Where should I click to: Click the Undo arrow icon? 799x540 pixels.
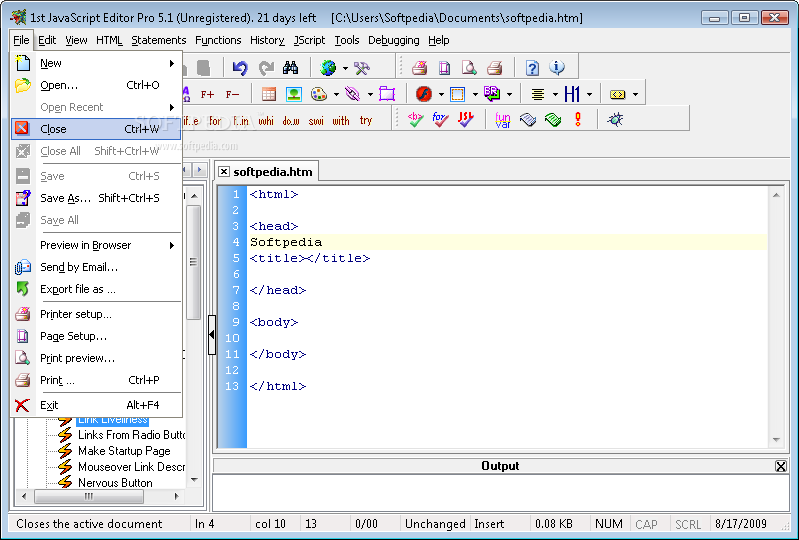pyautogui.click(x=240, y=68)
